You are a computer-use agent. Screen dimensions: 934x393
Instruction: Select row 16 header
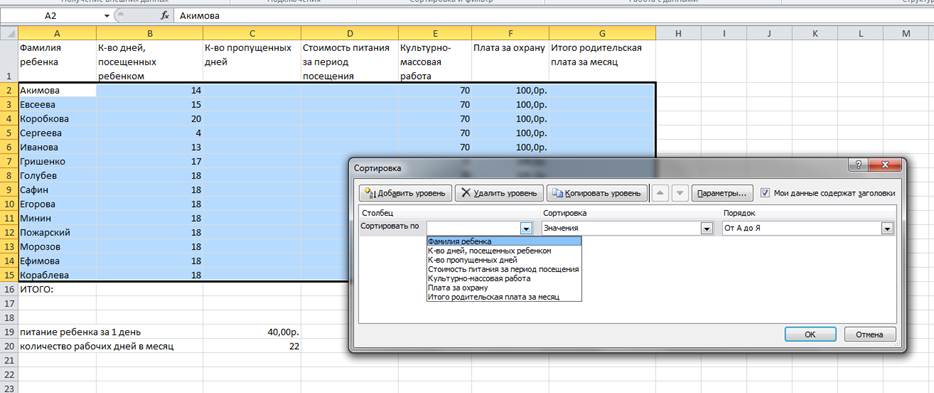(9, 289)
